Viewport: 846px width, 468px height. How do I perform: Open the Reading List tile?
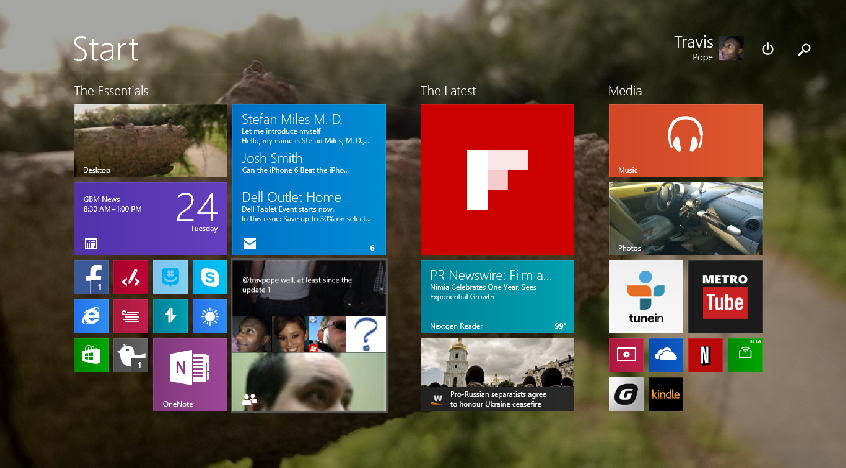tap(131, 316)
